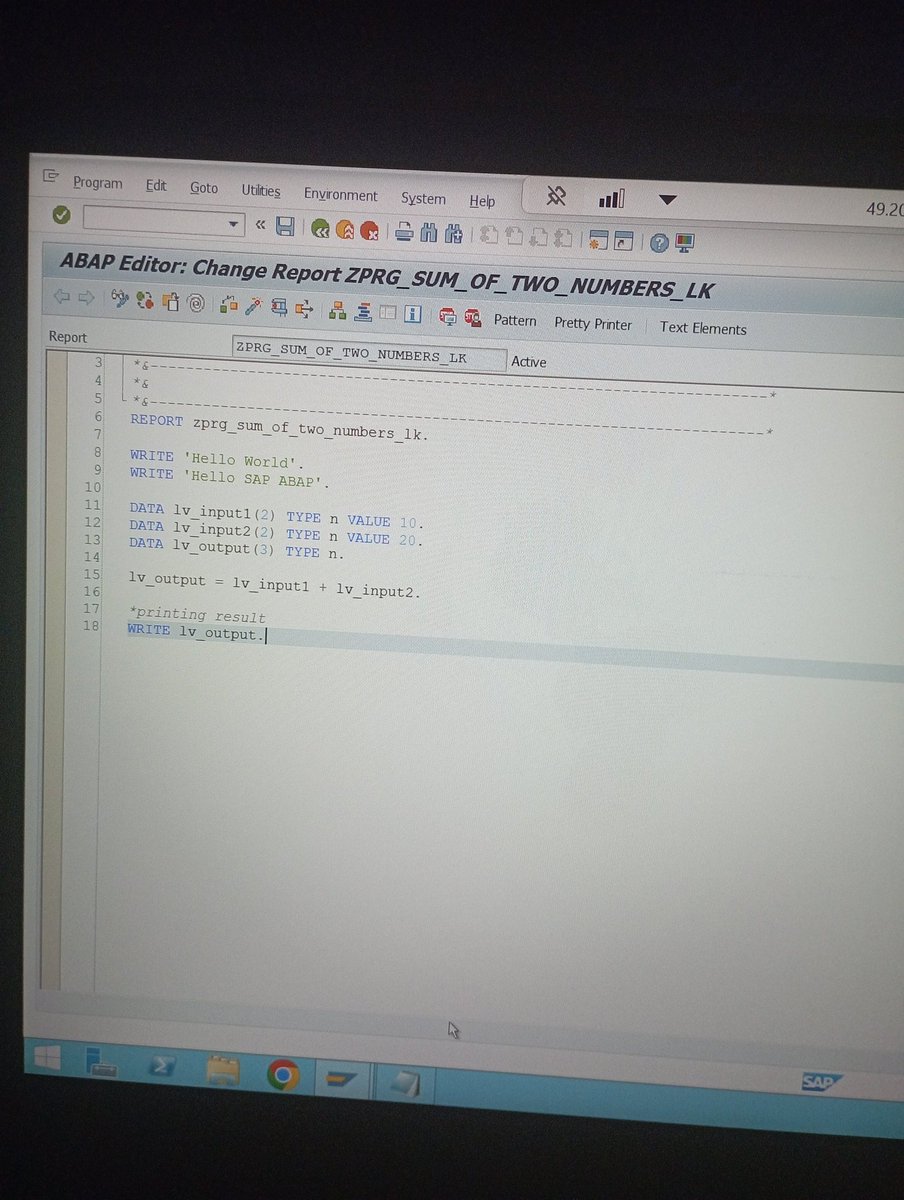
Task: Click the Find binoculars icon
Action: point(429,234)
